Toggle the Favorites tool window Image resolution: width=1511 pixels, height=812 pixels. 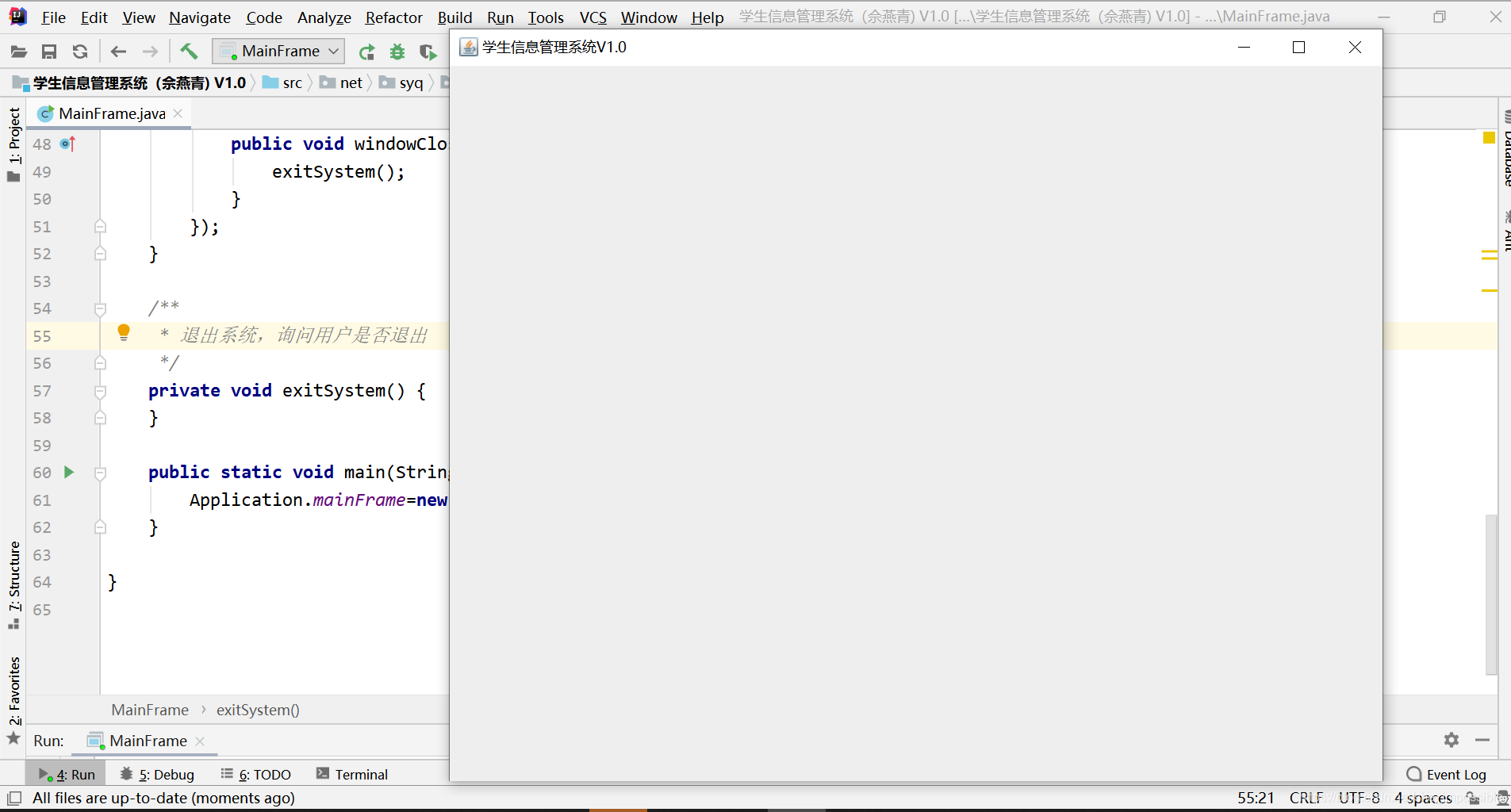pos(13,699)
